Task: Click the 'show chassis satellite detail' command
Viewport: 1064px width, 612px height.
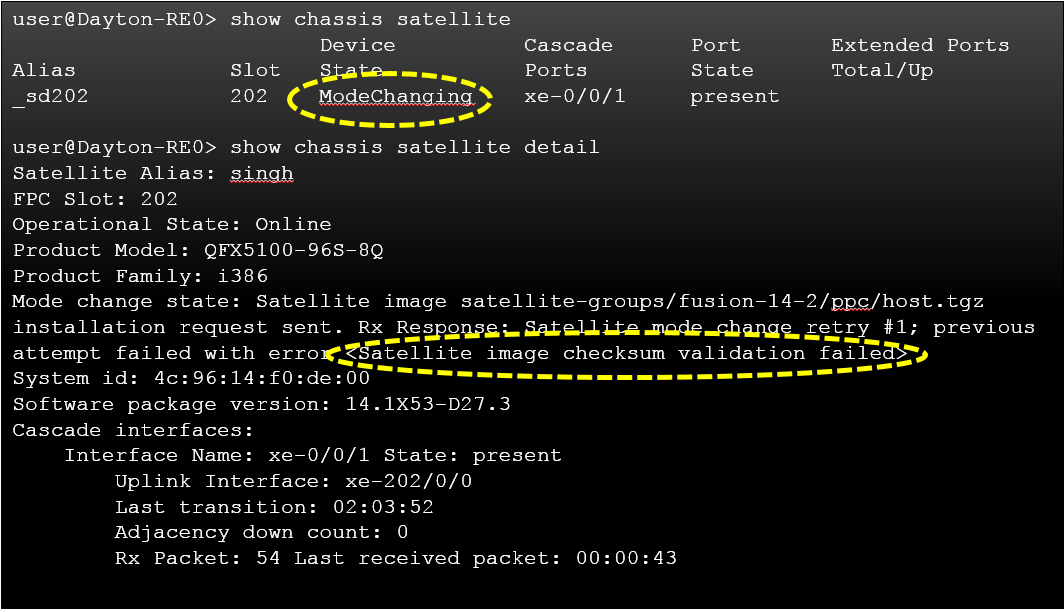Action: coord(414,148)
